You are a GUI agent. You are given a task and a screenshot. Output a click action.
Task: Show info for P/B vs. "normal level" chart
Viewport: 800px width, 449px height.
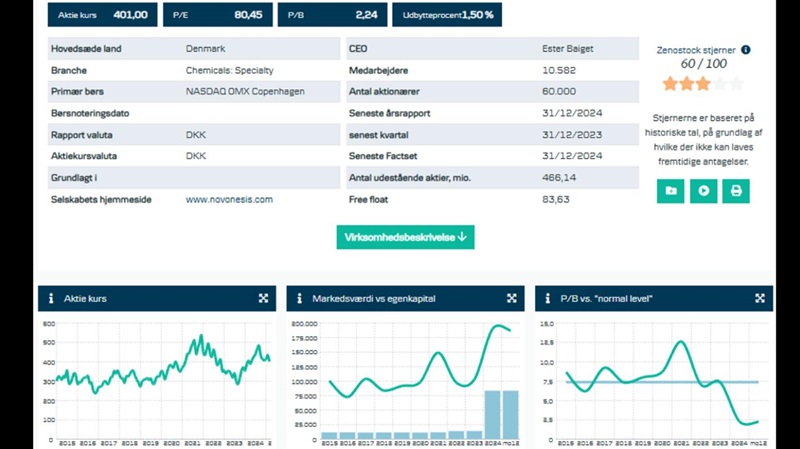pyautogui.click(x=547, y=298)
